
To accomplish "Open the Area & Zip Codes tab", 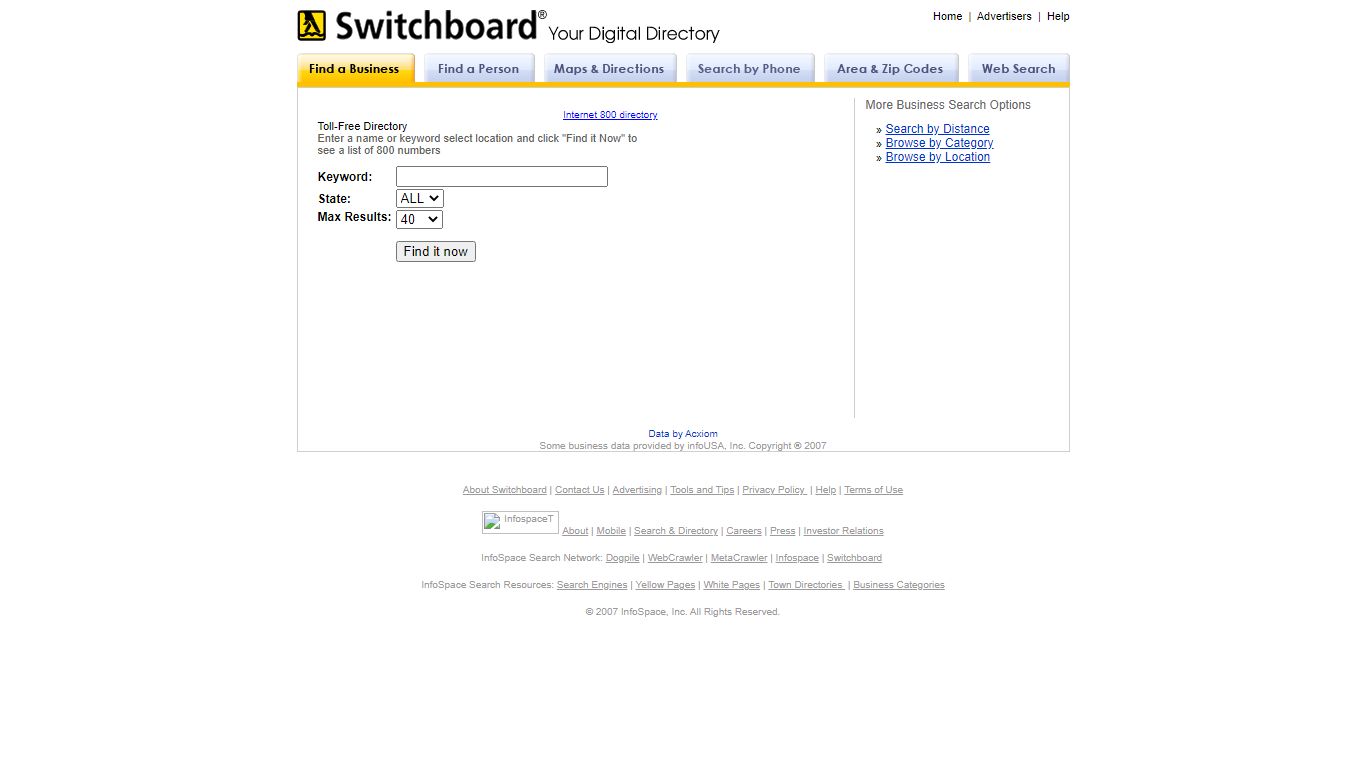I will coord(890,68).
